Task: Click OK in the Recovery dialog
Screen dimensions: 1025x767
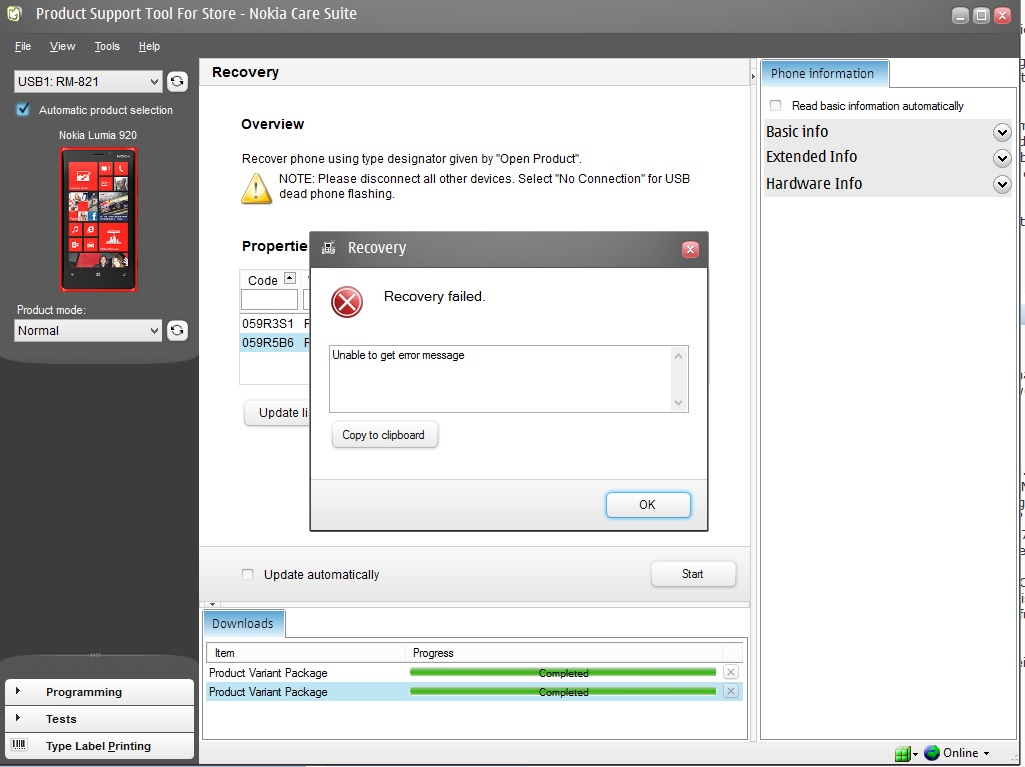Action: [647, 505]
